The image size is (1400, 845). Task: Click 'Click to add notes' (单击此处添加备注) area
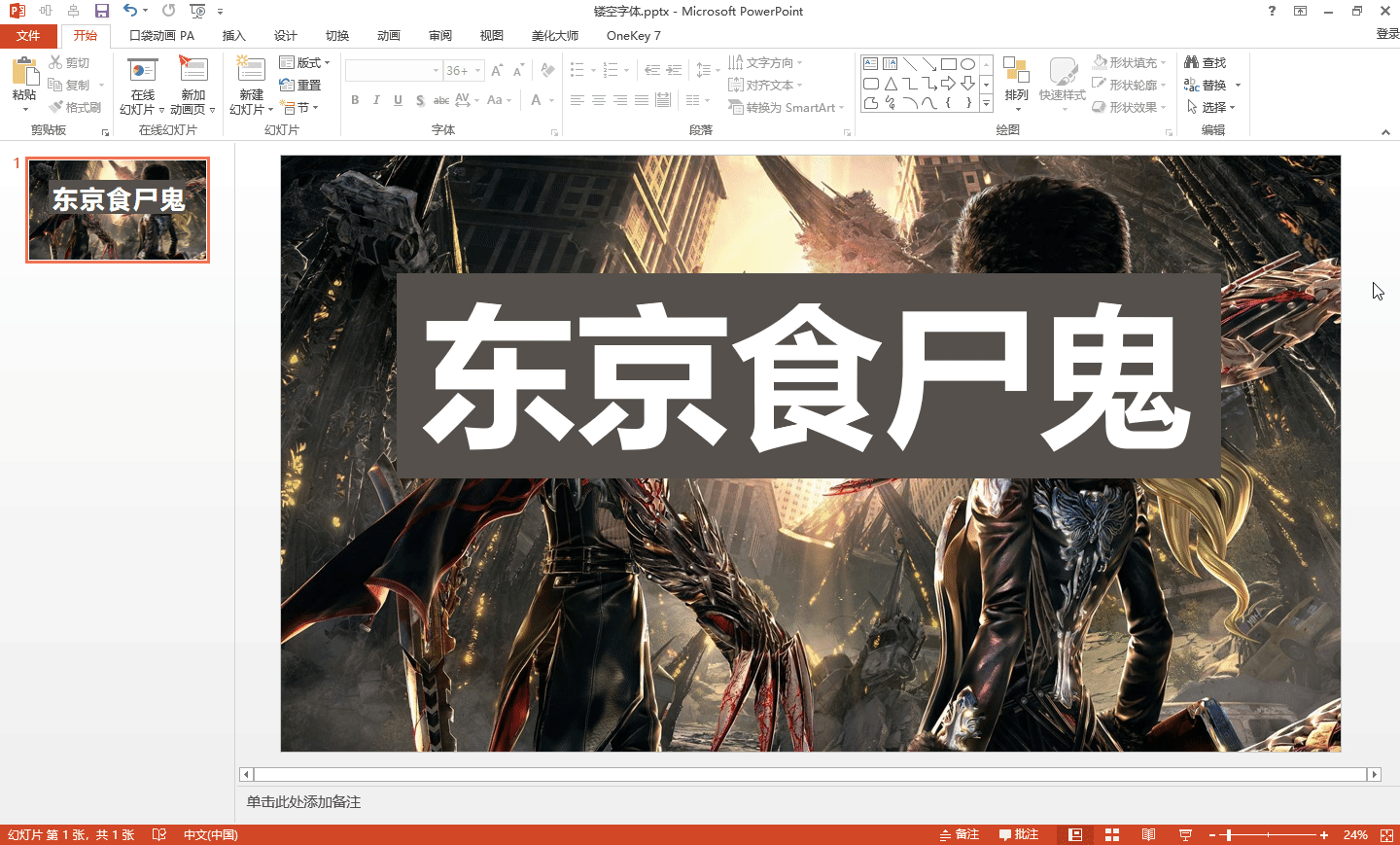pyautogui.click(x=303, y=802)
